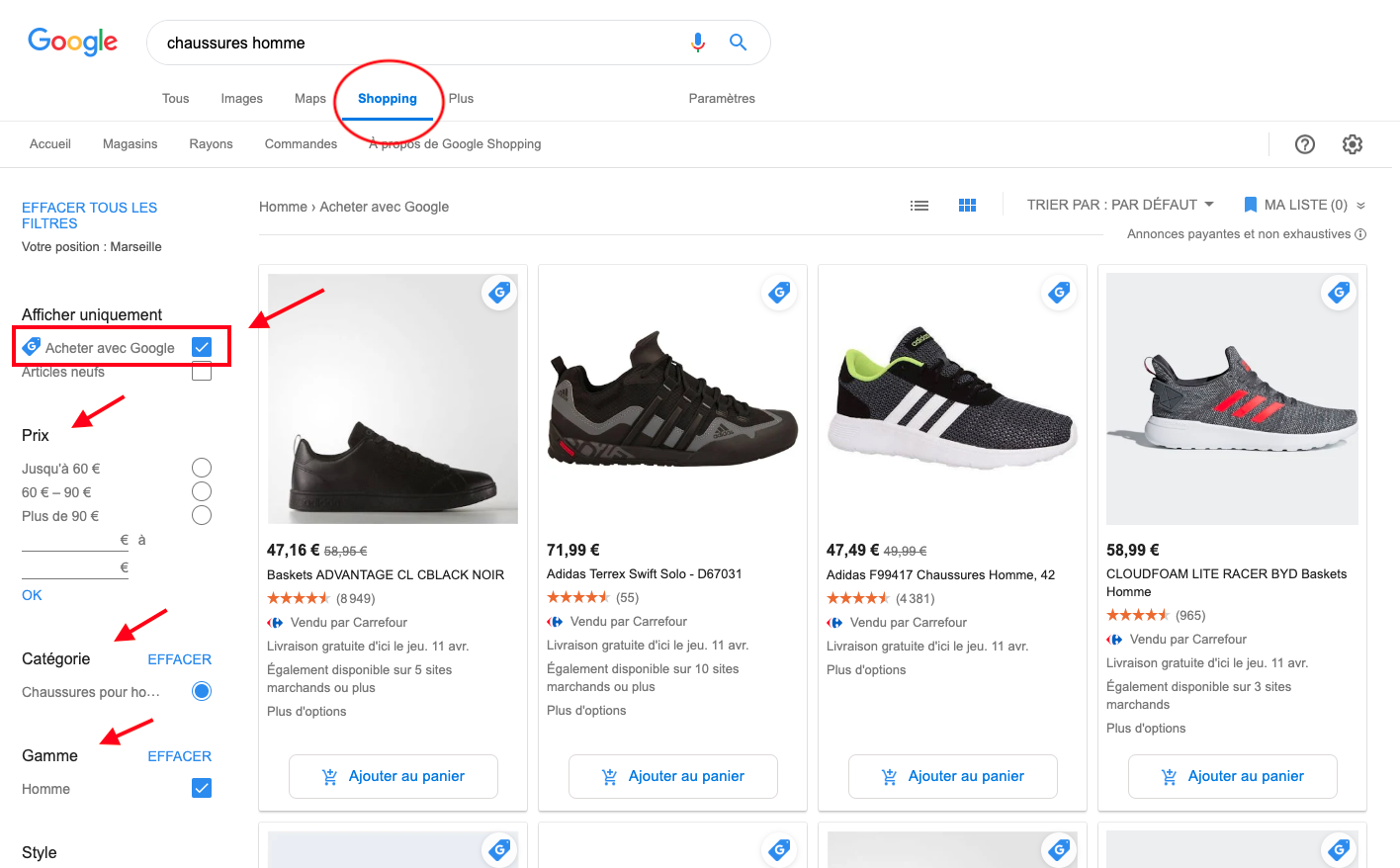Select the Shopping tab
The image size is (1400, 868).
[x=388, y=99]
